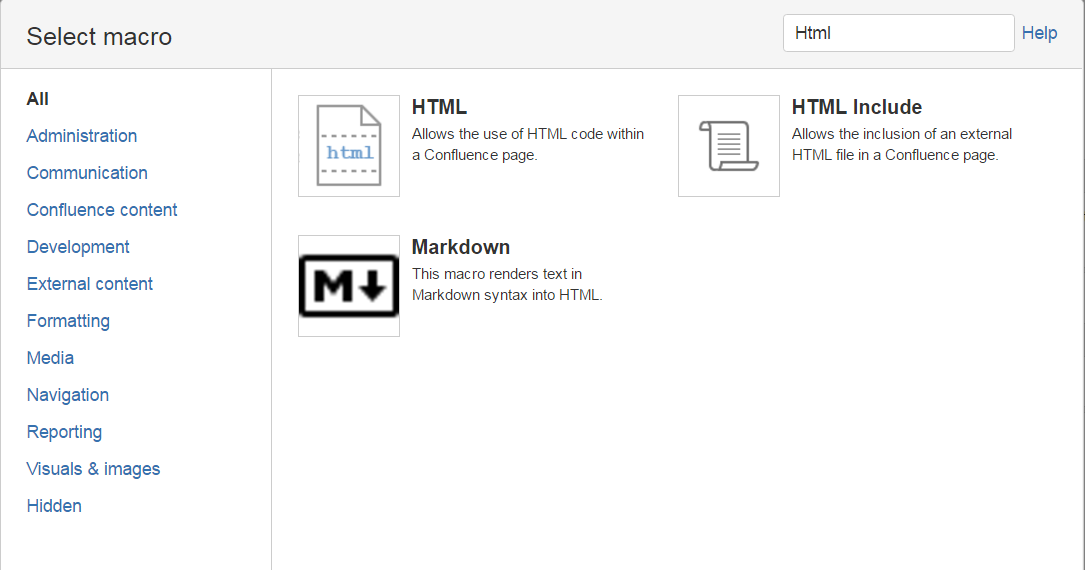Filter macros by Visuals & images category
The image size is (1085, 570).
coord(93,469)
